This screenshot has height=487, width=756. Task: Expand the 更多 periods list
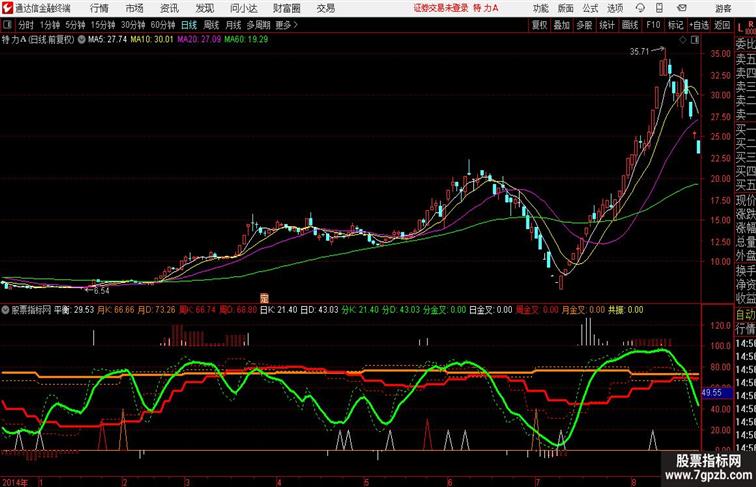click(287, 25)
